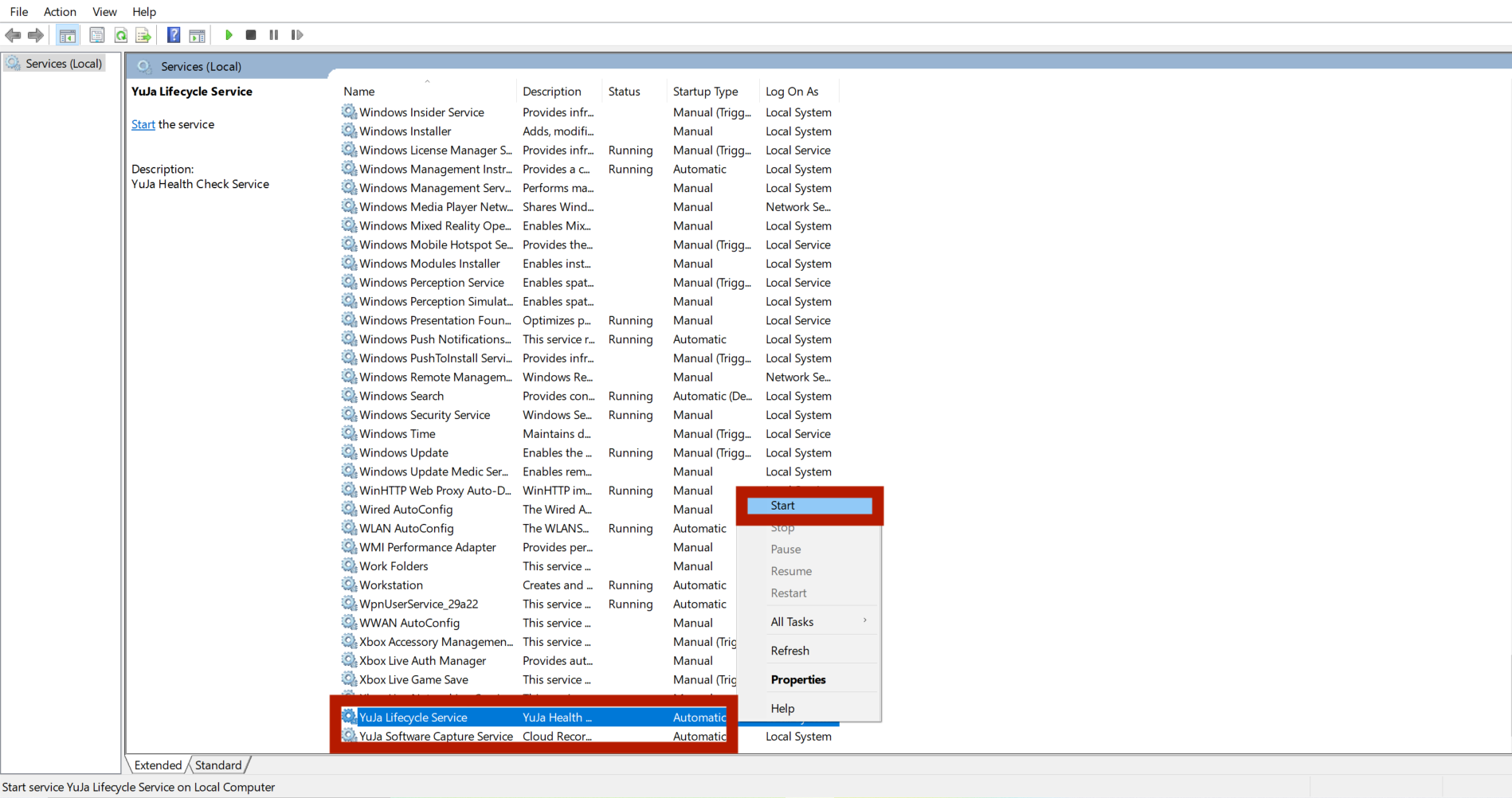
Task: Click the green Start Service play icon
Action: click(229, 35)
